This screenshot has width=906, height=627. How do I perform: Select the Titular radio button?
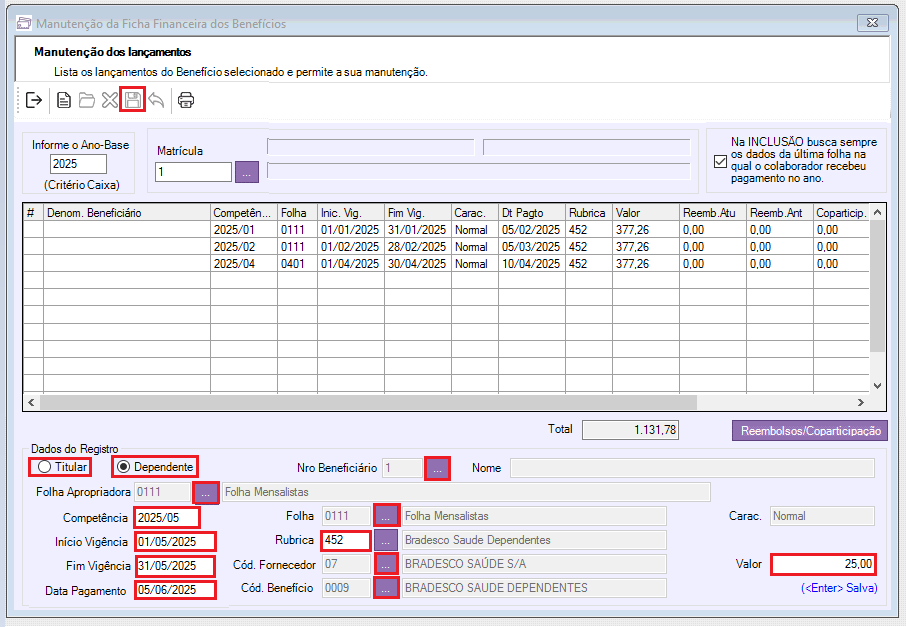pyautogui.click(x=44, y=467)
